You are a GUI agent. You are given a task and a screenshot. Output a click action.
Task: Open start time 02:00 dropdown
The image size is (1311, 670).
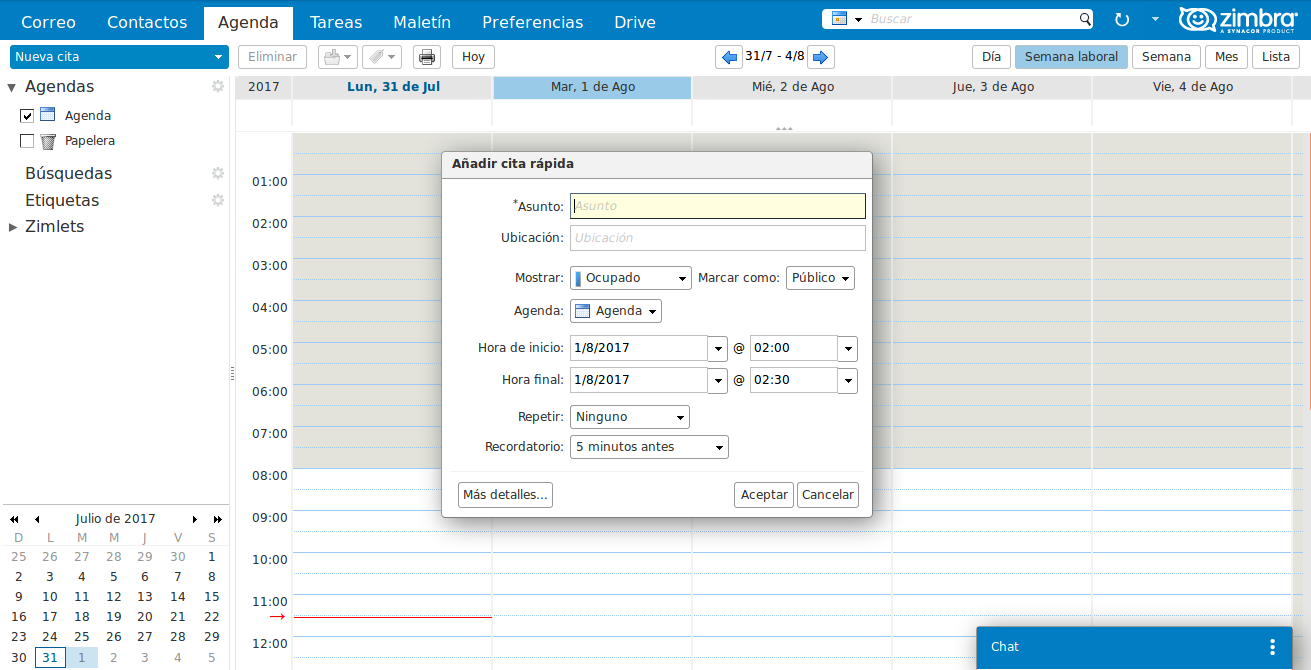[x=847, y=349]
